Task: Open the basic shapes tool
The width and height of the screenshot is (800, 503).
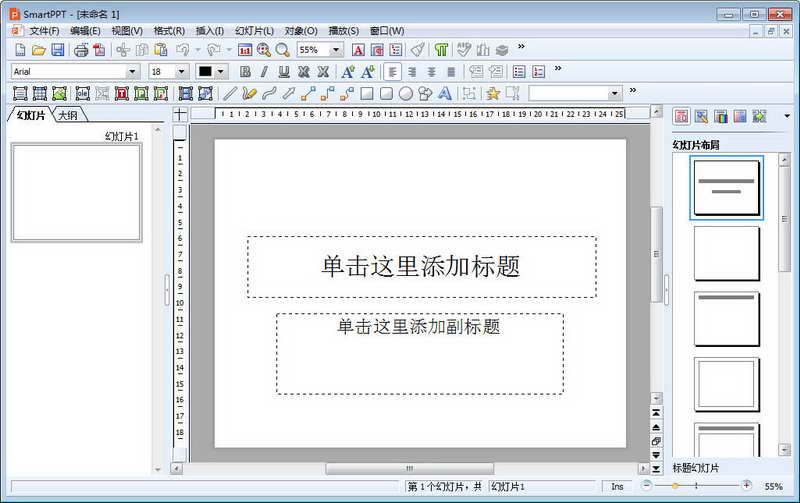Action: pos(425,93)
